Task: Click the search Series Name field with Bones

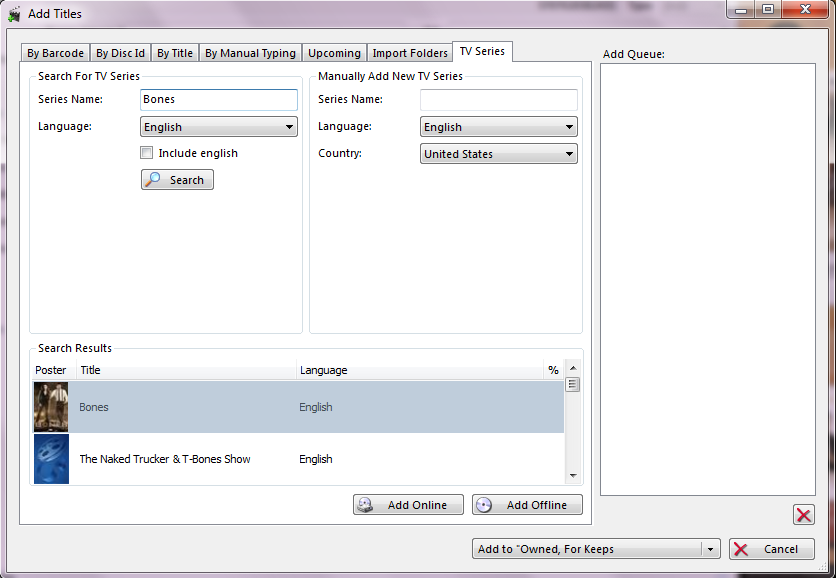Action: (219, 100)
